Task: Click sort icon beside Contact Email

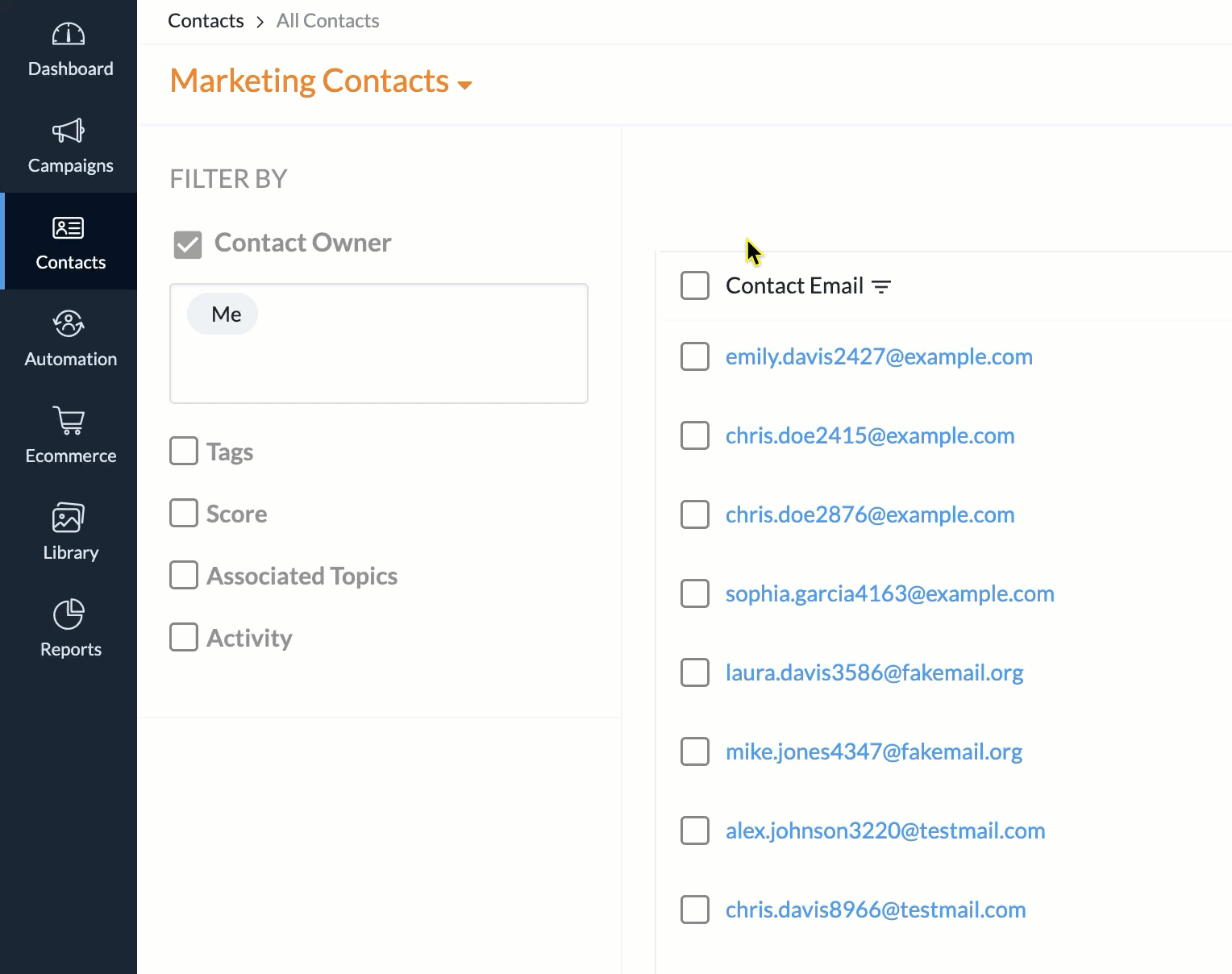Action: 881,287
